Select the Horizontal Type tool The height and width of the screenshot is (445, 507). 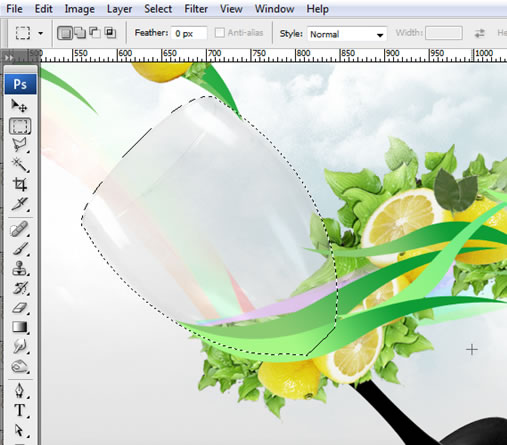[19, 410]
